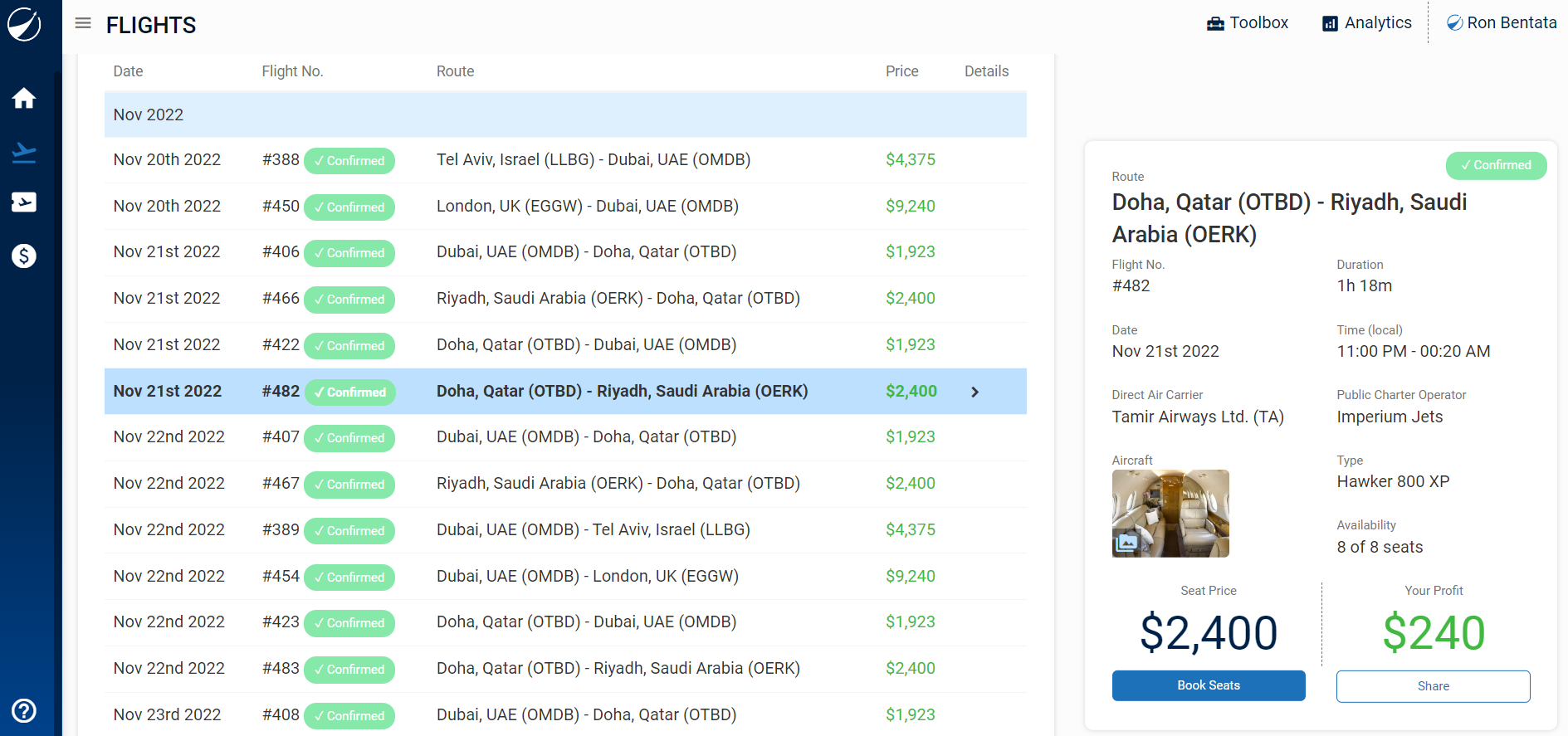Image resolution: width=1568 pixels, height=736 pixels.
Task: Open help question mark icon
Action: [x=24, y=711]
